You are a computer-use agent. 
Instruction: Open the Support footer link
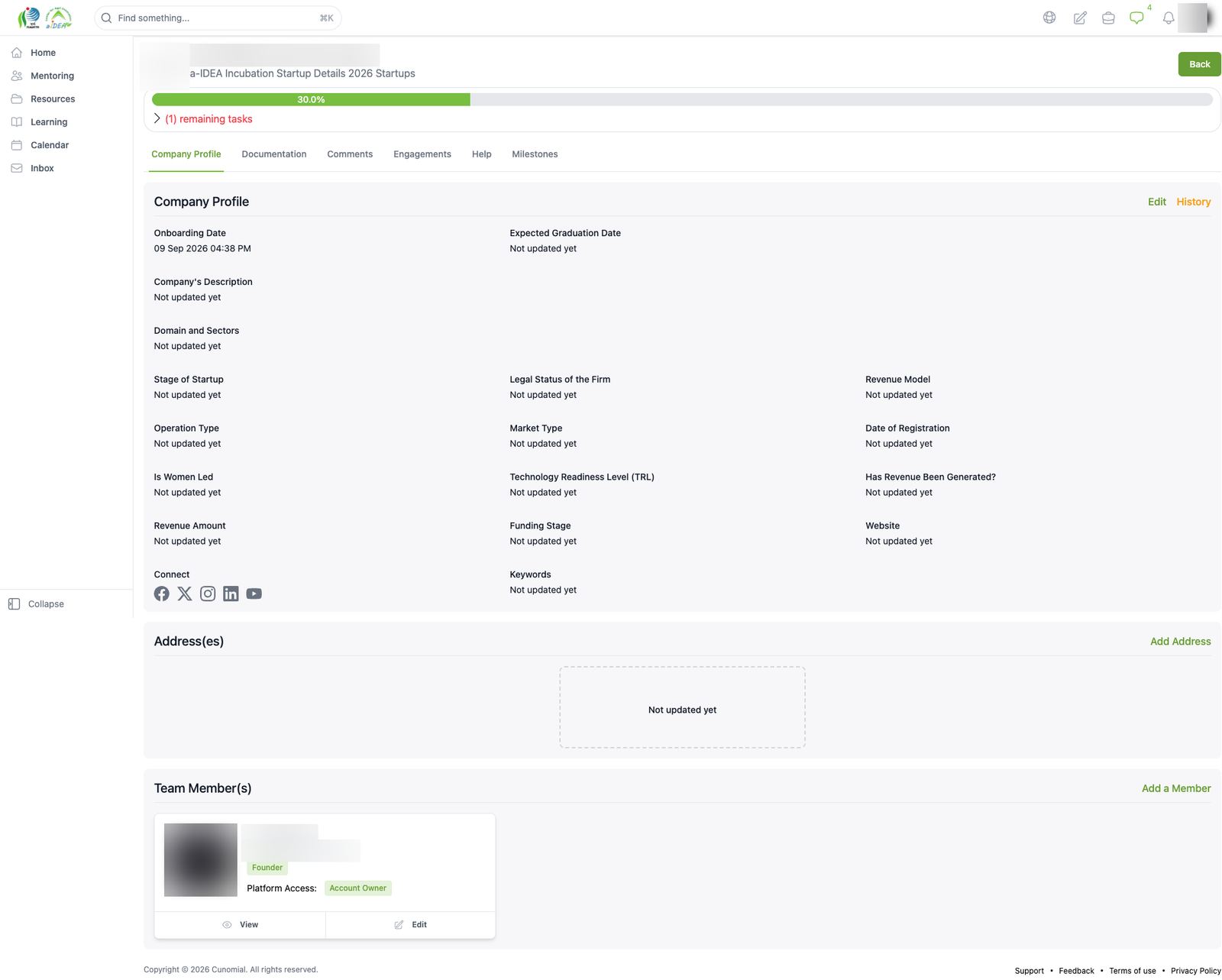click(x=1029, y=971)
